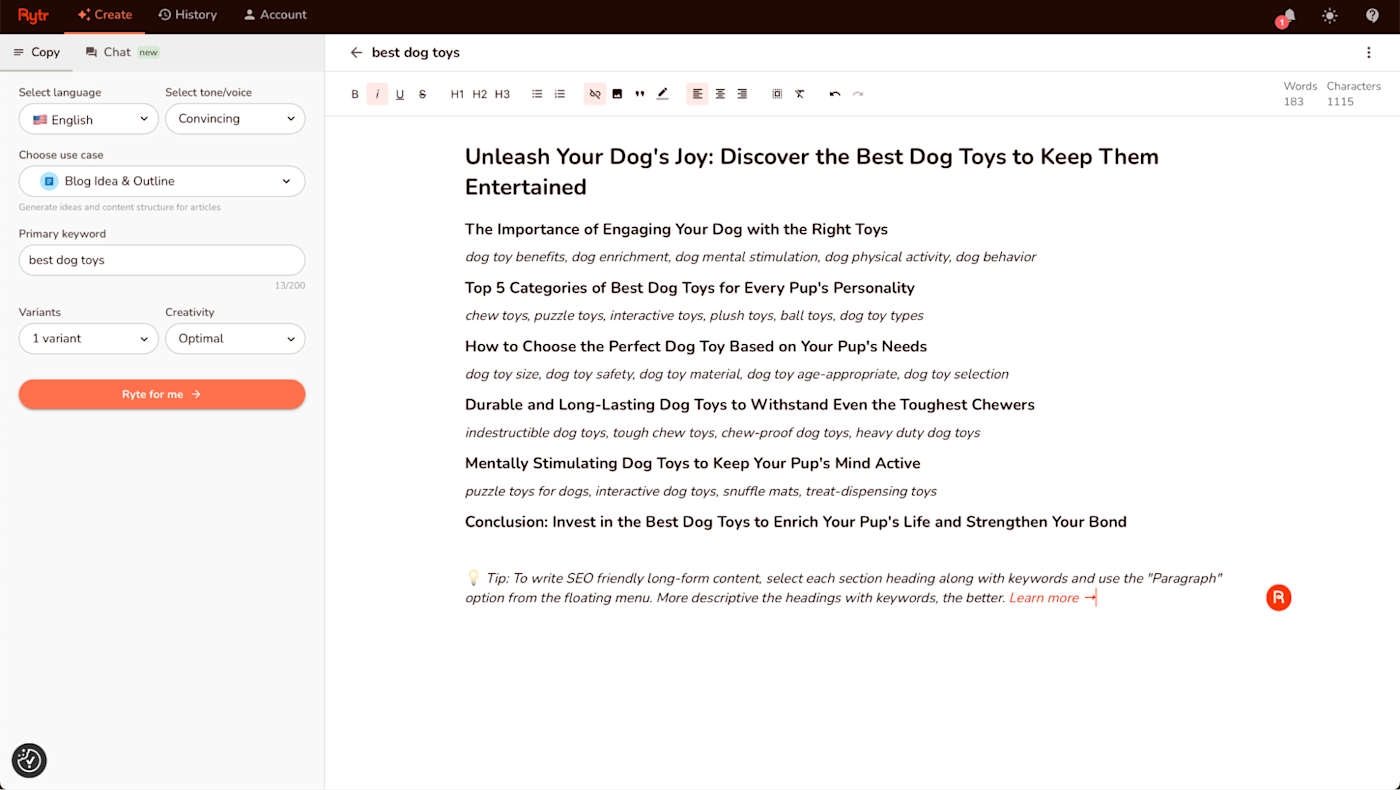
Task: Open the Create menu item
Action: pyautogui.click(x=105, y=15)
